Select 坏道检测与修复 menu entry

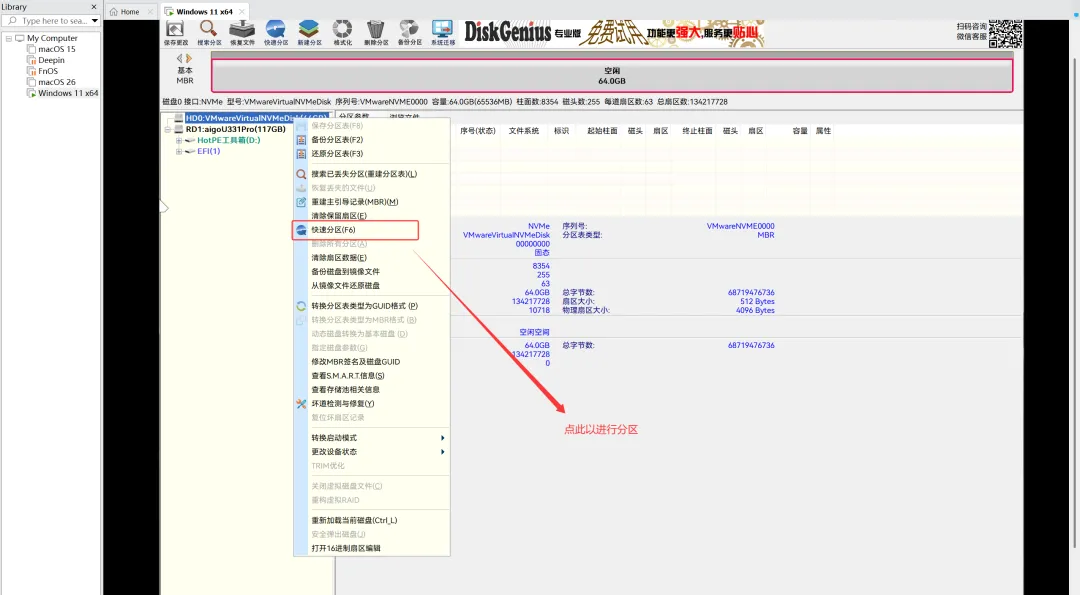(371, 404)
